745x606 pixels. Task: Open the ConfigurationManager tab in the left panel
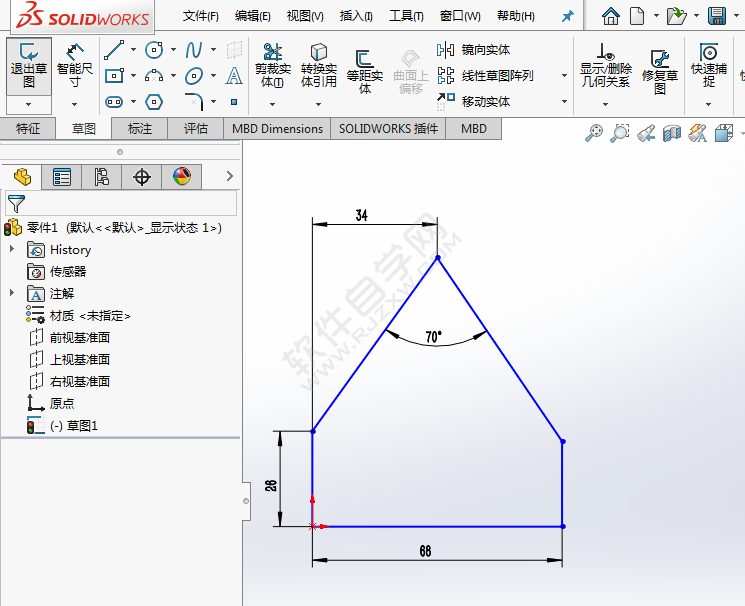tap(102, 177)
